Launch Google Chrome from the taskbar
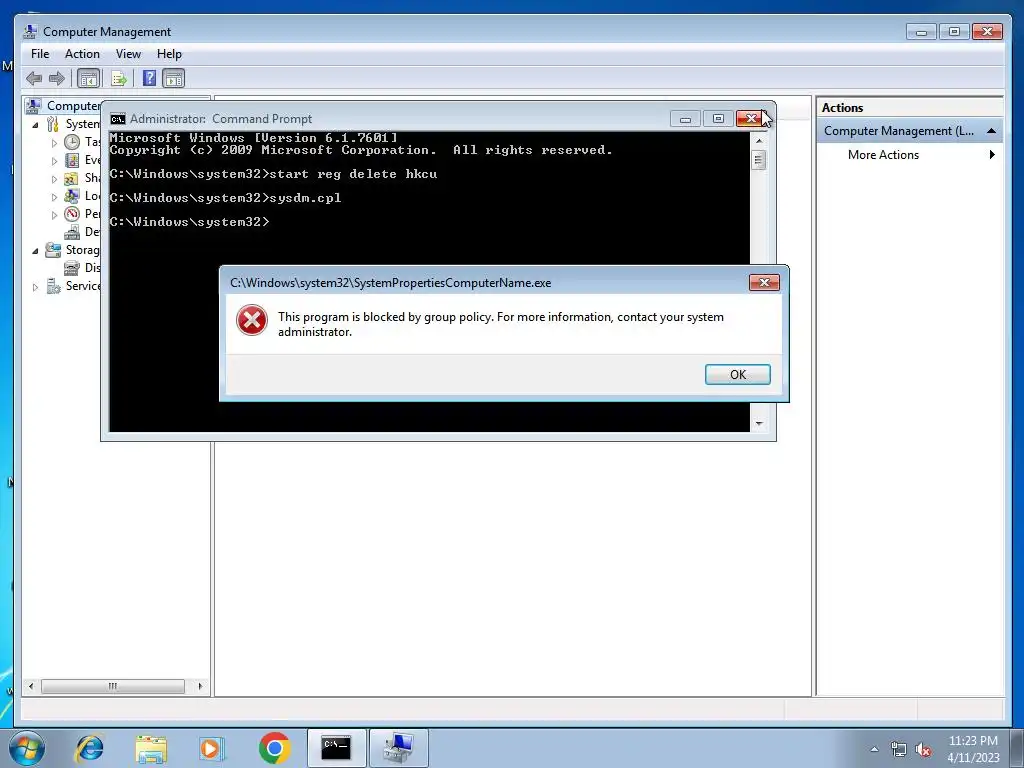The height and width of the screenshot is (768, 1024). pos(274,748)
